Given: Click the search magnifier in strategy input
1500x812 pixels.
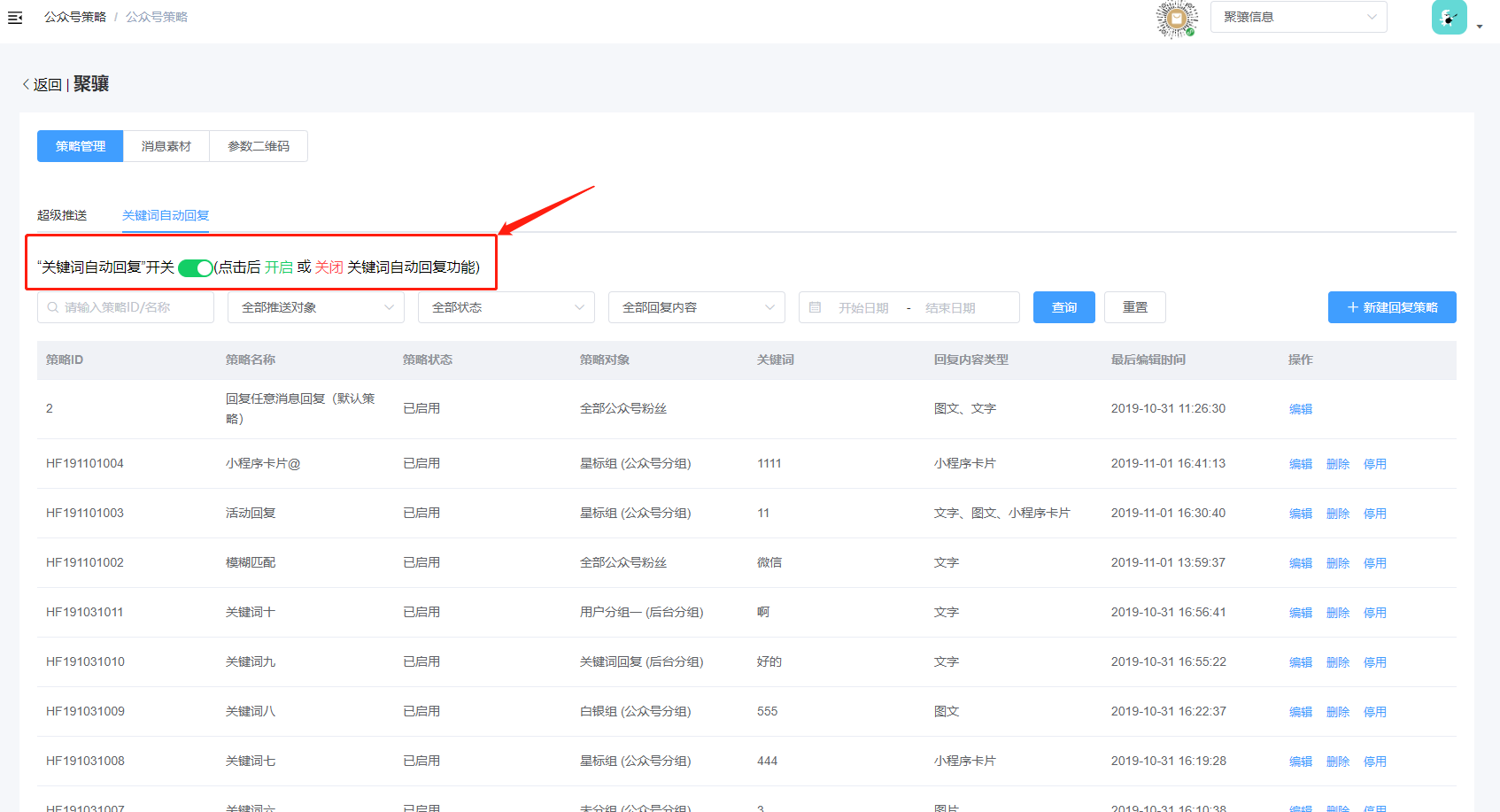Looking at the screenshot, I should point(53,307).
